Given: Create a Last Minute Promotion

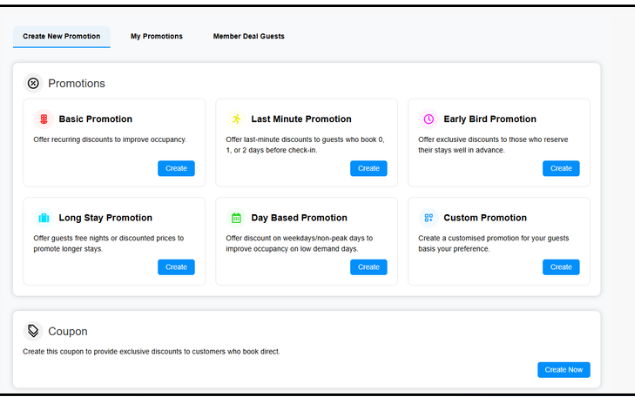Looking at the screenshot, I should (x=369, y=169).
